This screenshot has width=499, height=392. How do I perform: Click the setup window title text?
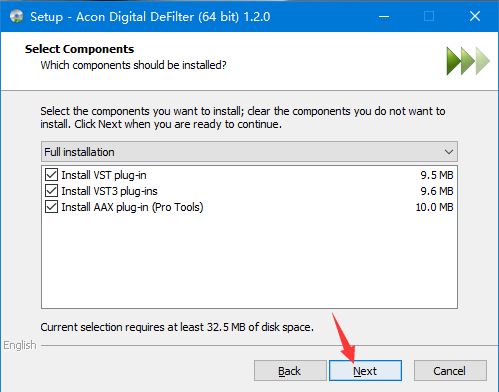[150, 17]
